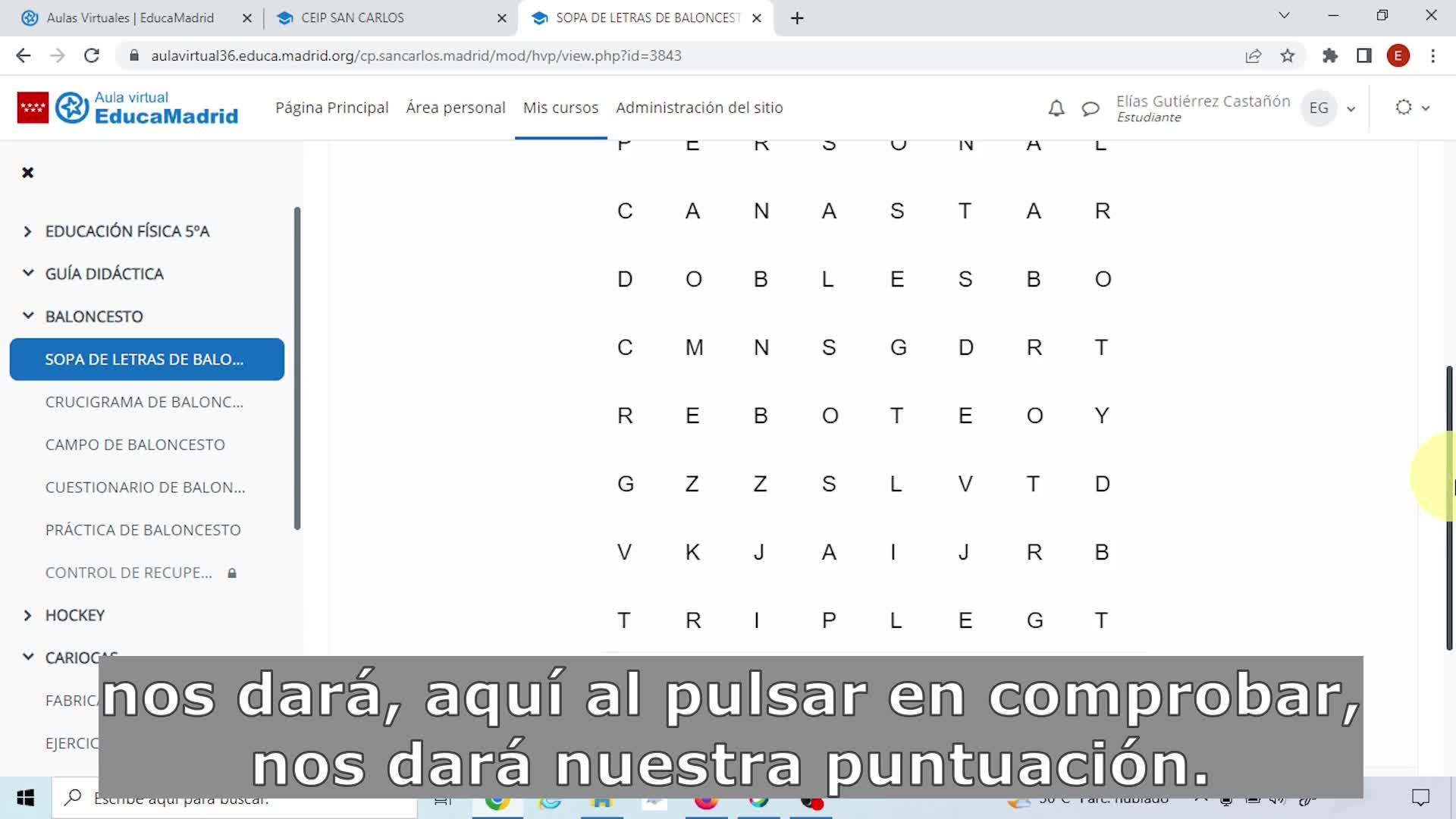Open CAMPO DE BALONCESTO activity link

click(x=135, y=444)
